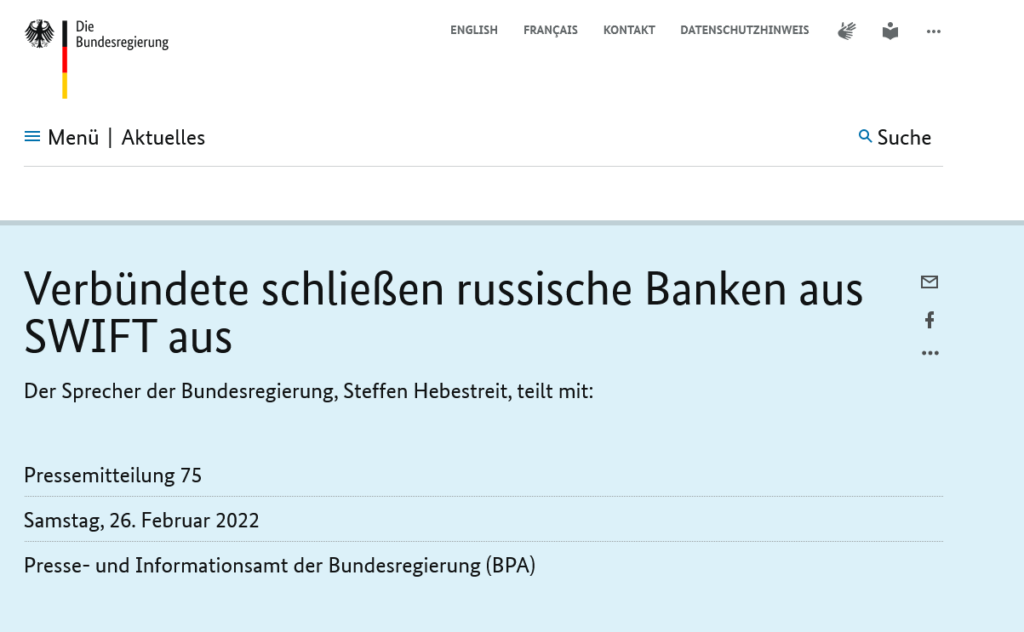The height and width of the screenshot is (632, 1024).
Task: Click the 'Die Bundesregierung' wordmark
Action: tap(122, 35)
